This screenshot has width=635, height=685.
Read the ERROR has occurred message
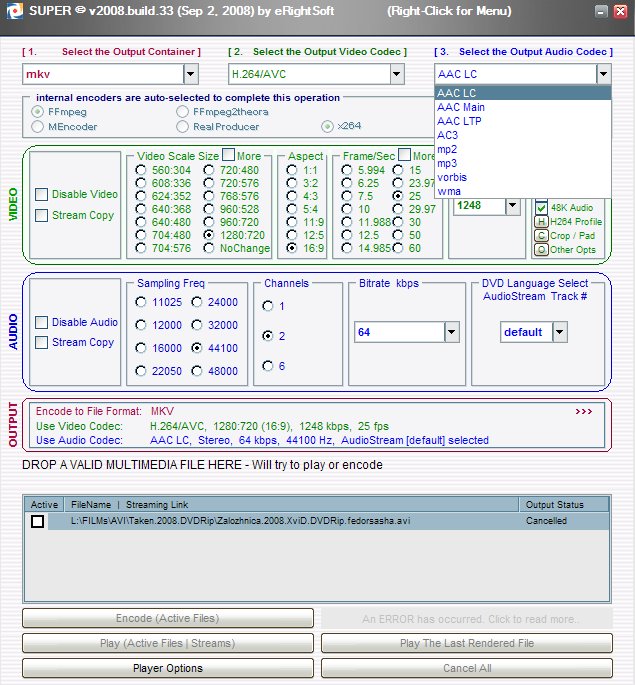tap(467, 619)
